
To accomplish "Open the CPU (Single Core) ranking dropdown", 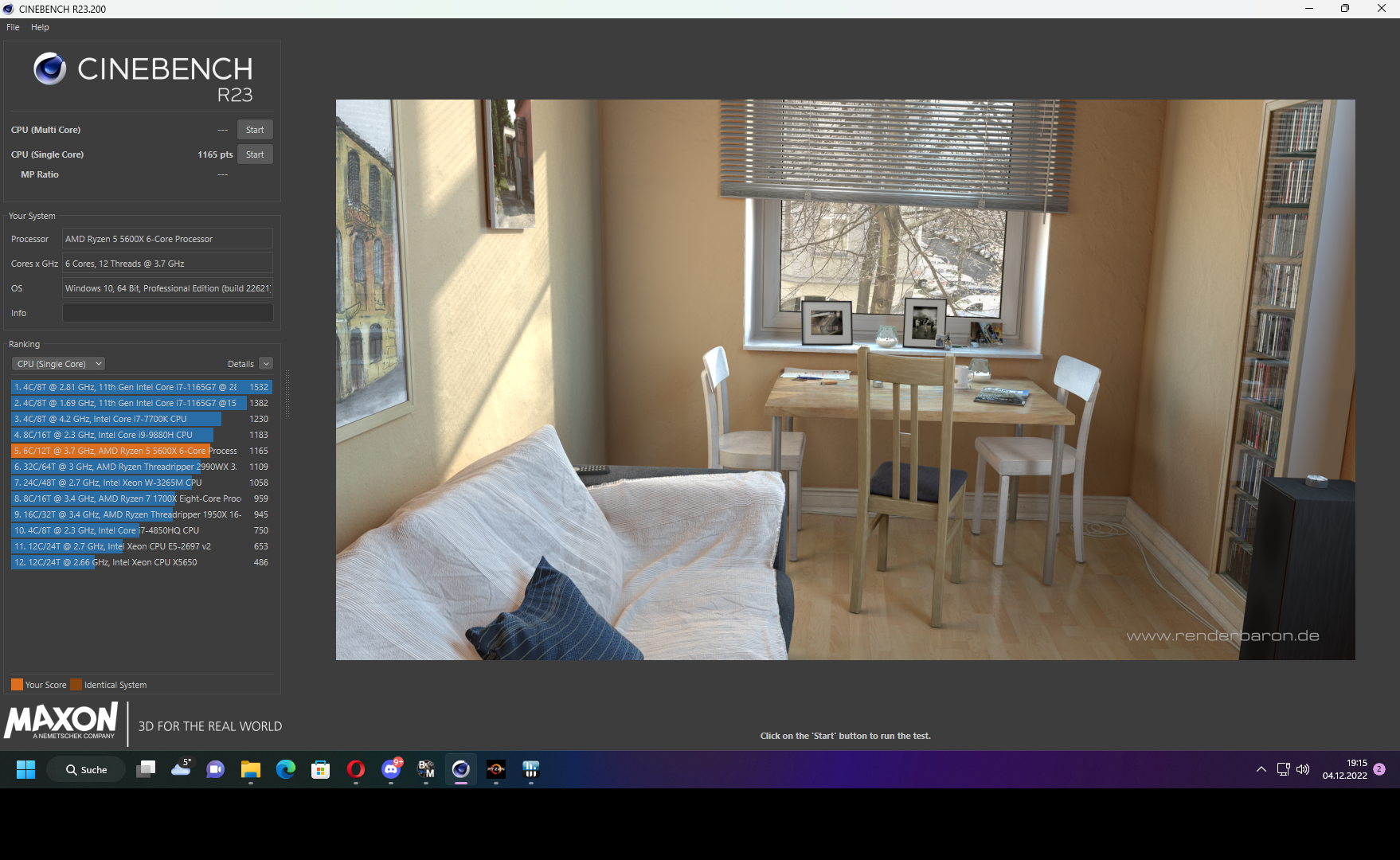I will coord(57,363).
